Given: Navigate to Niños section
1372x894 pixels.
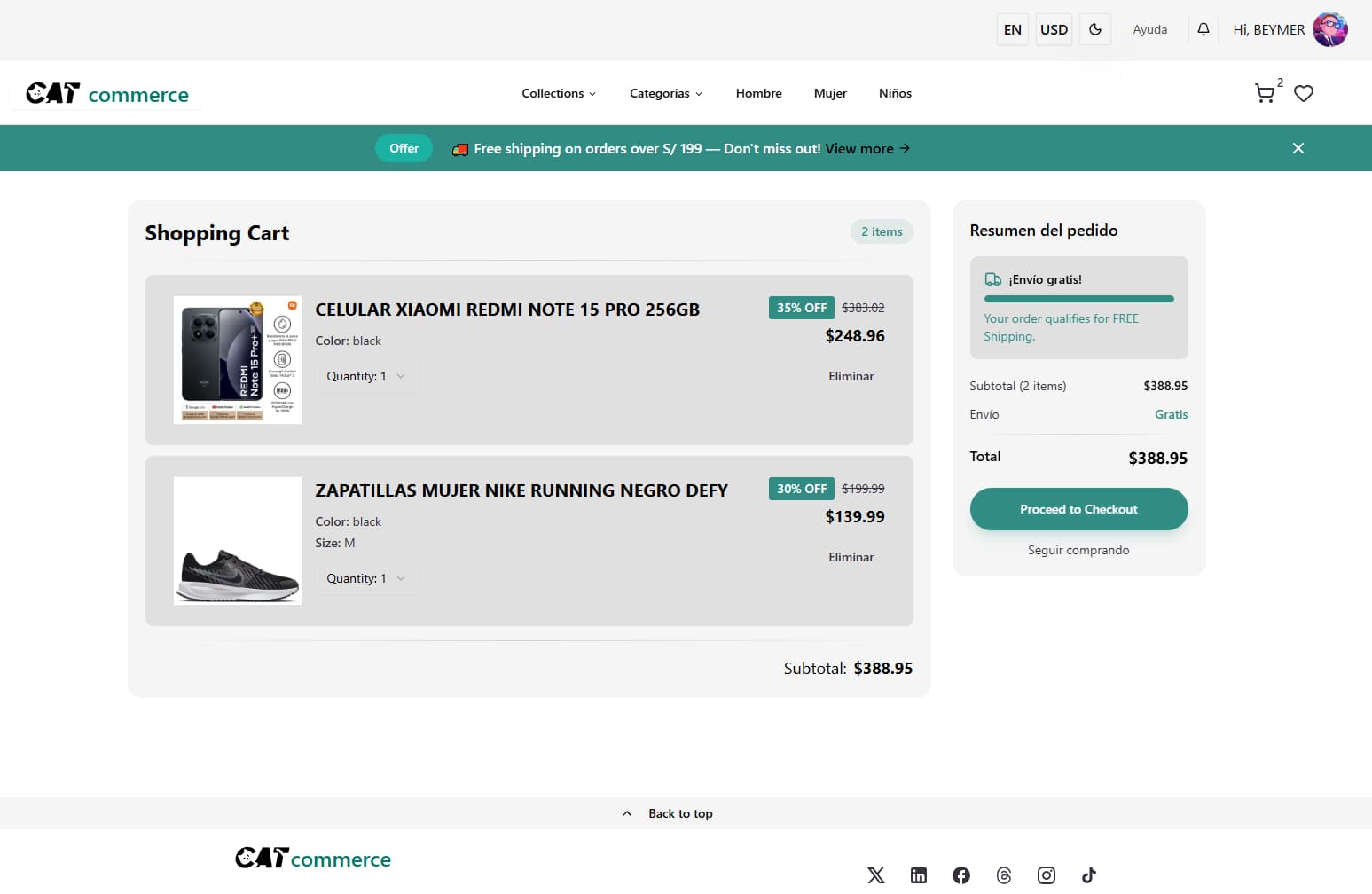Looking at the screenshot, I should [x=895, y=93].
